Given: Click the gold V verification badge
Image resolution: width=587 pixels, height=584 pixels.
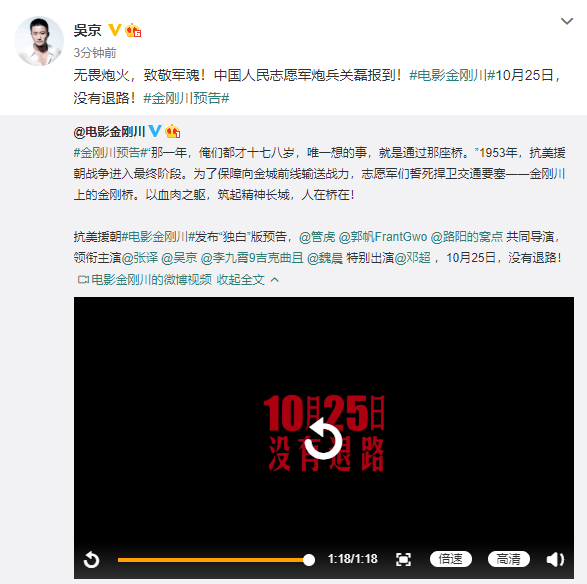Looking at the screenshot, I should pos(115,30).
